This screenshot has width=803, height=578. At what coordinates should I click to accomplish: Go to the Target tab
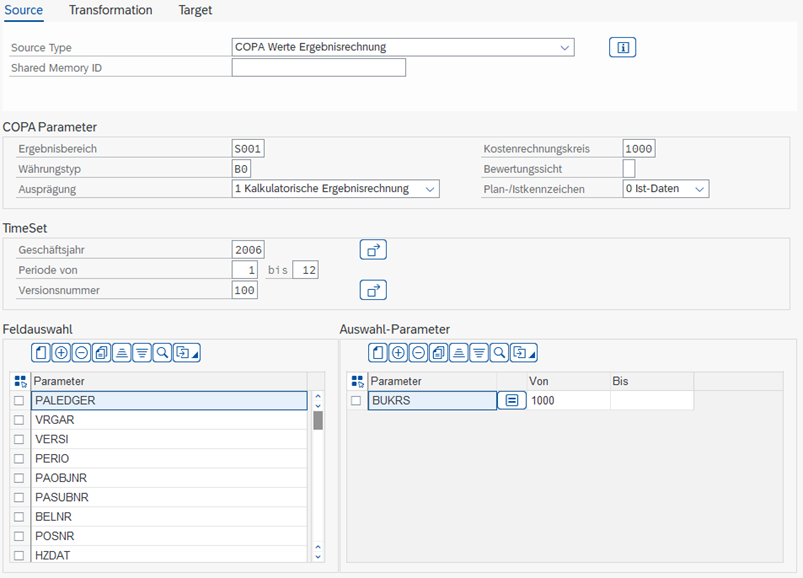click(195, 10)
